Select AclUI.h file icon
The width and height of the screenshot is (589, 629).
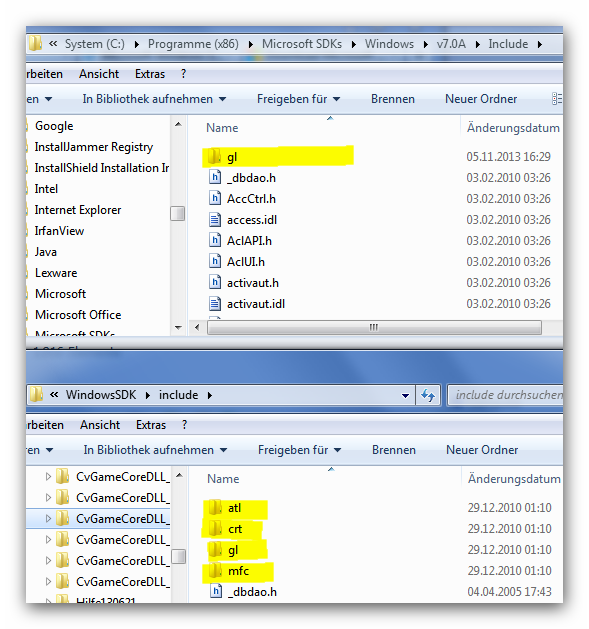tap(215, 261)
